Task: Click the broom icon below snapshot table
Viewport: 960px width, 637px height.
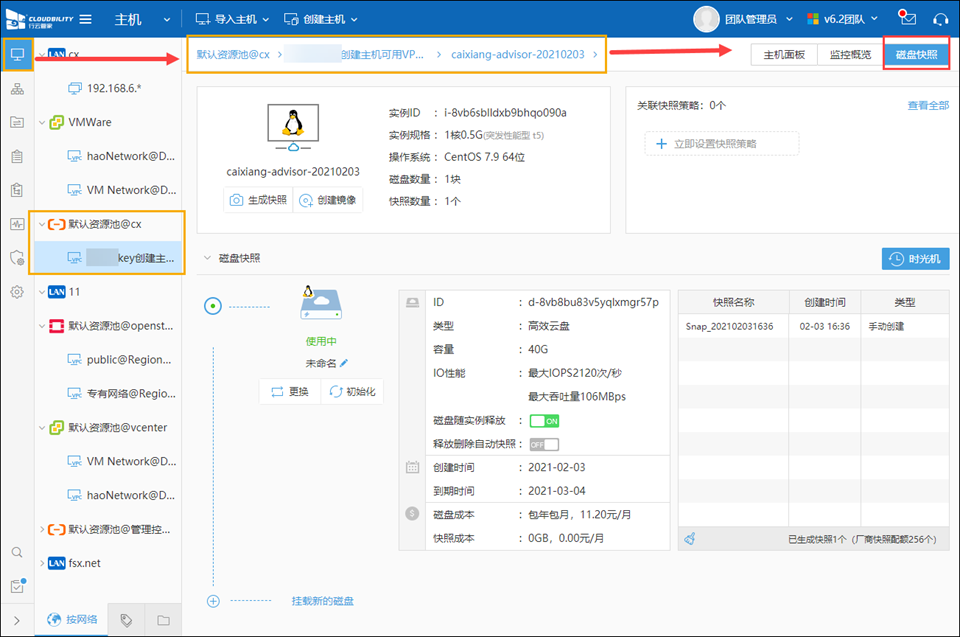Action: coord(689,539)
